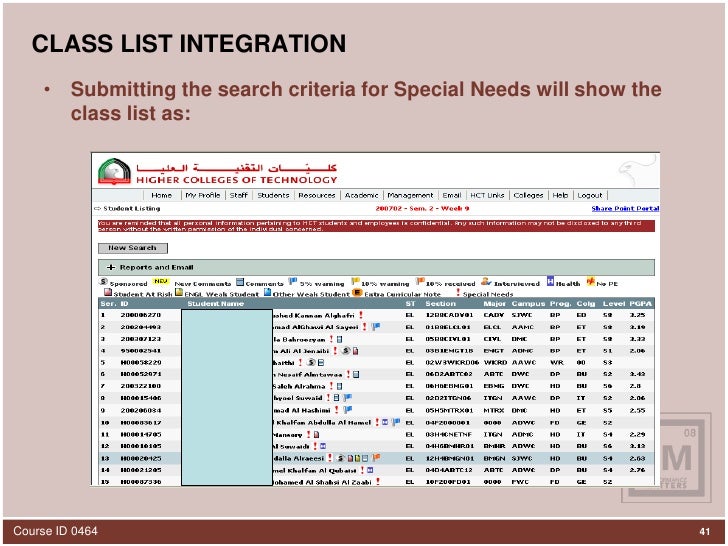The width and height of the screenshot is (728, 546).
Task: Click the Health legend icon
Action: coord(550,281)
